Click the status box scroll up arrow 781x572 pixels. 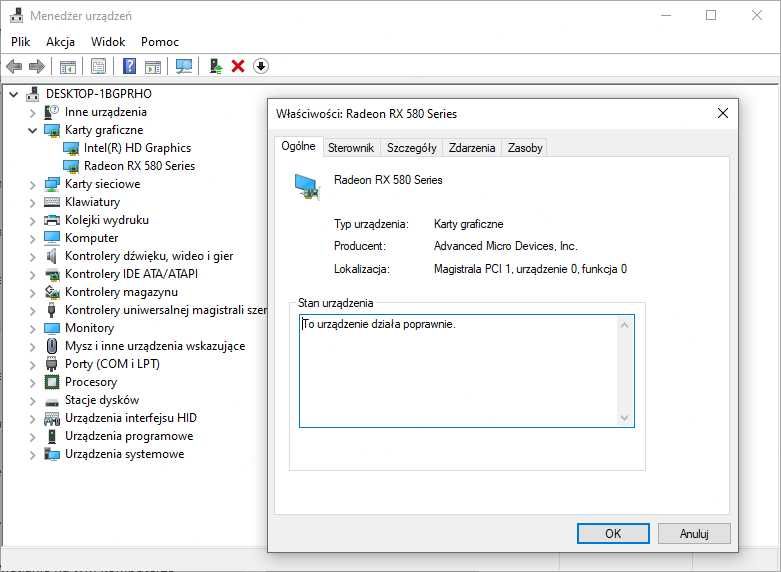click(625, 325)
